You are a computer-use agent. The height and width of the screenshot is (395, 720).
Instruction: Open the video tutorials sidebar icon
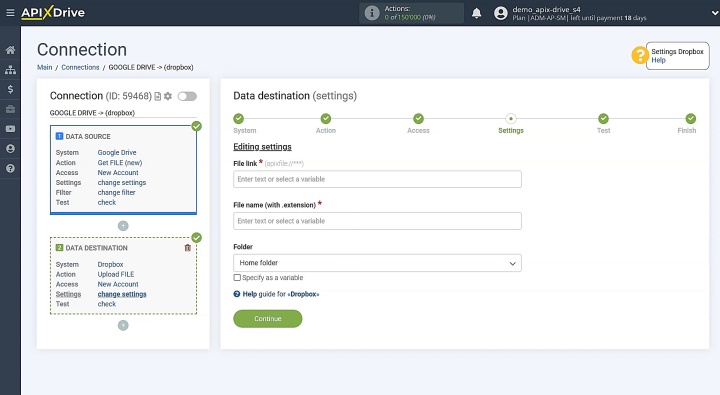[10, 129]
